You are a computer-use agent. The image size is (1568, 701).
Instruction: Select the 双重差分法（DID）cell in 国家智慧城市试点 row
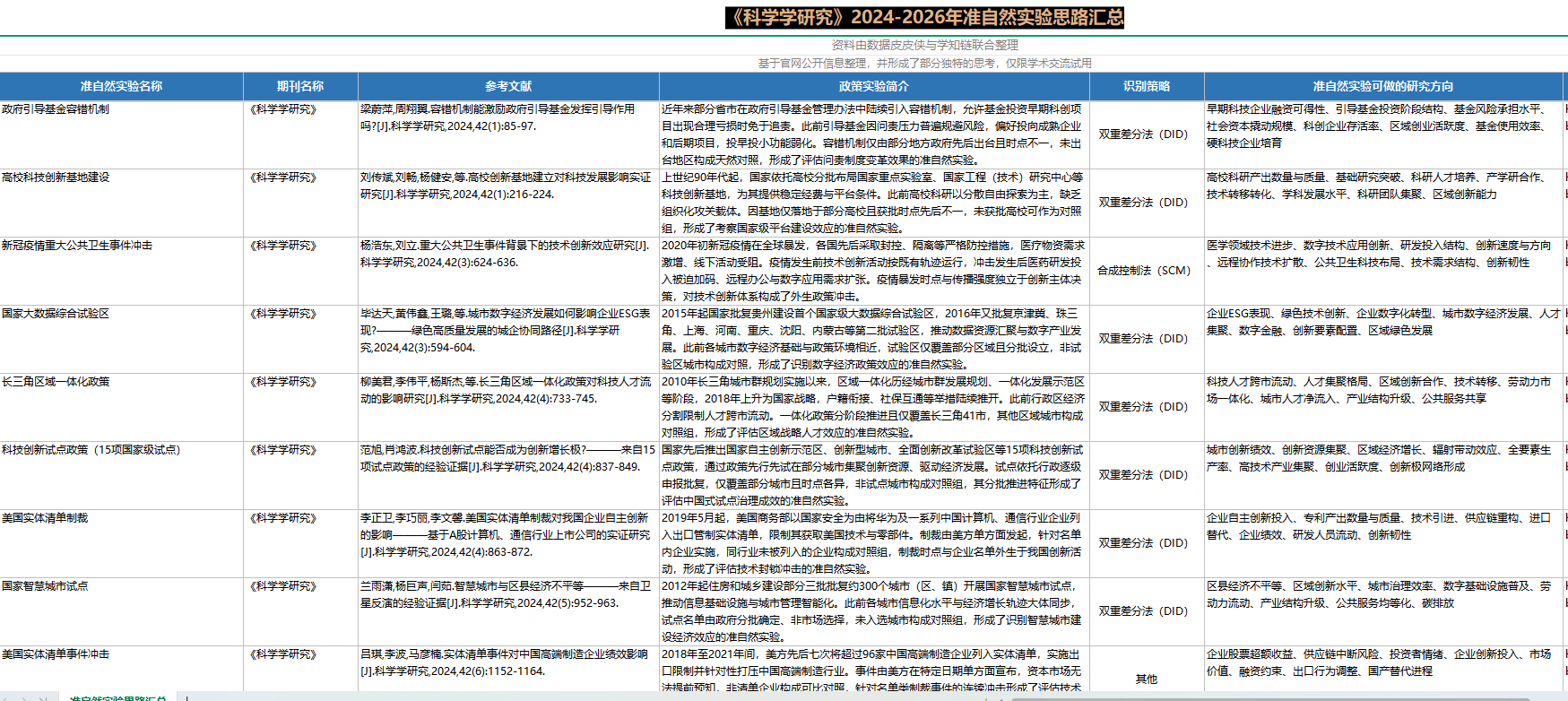[x=1147, y=611]
